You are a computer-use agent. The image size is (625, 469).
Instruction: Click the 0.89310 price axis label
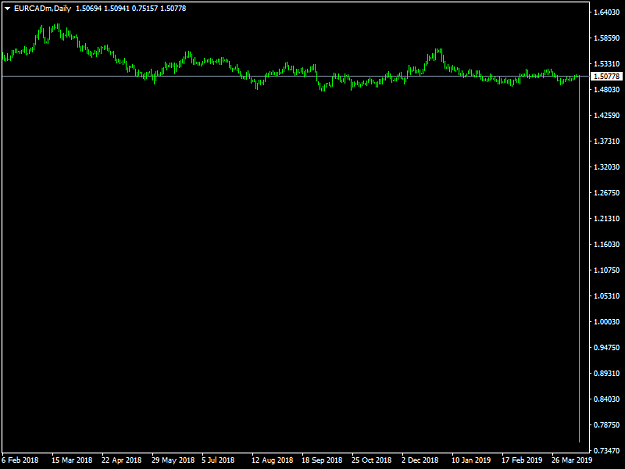point(607,373)
